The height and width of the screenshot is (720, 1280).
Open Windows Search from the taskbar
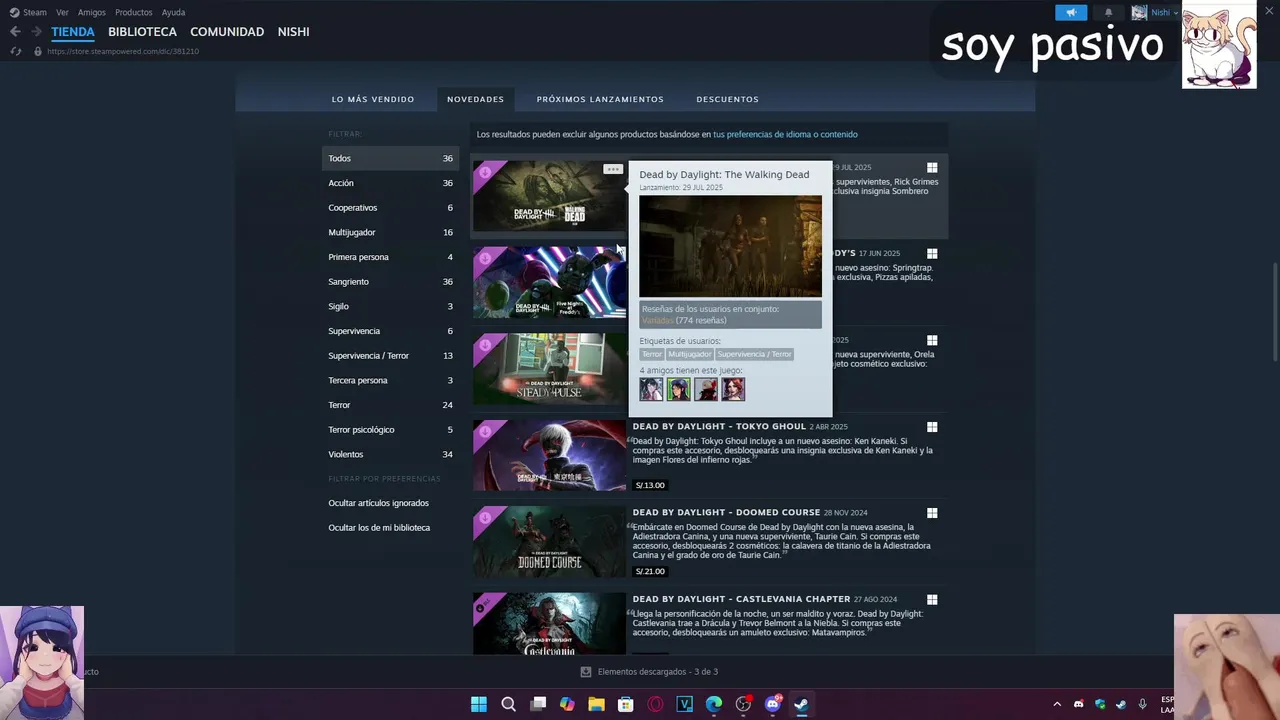point(508,704)
